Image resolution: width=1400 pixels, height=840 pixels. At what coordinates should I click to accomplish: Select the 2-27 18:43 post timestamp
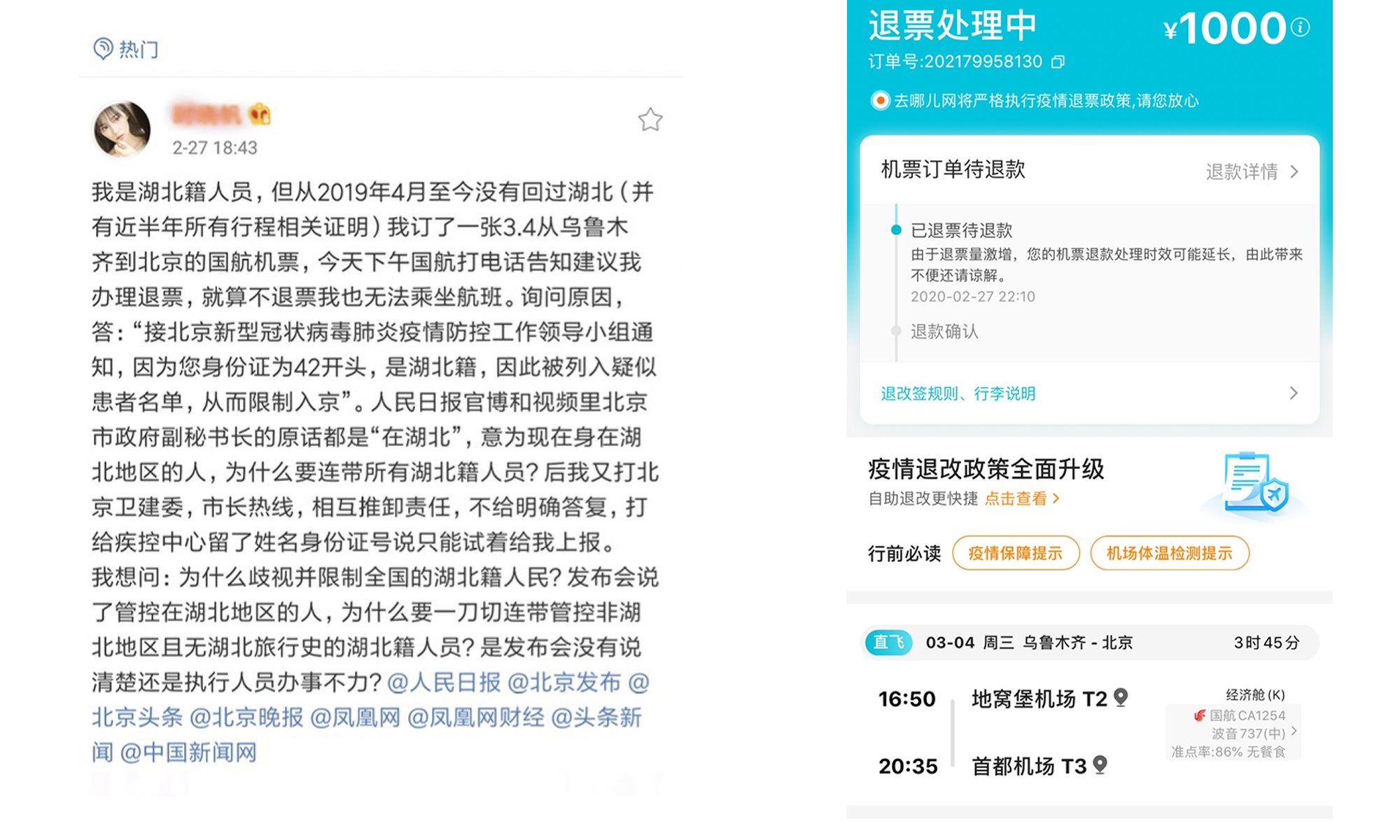coord(215,148)
